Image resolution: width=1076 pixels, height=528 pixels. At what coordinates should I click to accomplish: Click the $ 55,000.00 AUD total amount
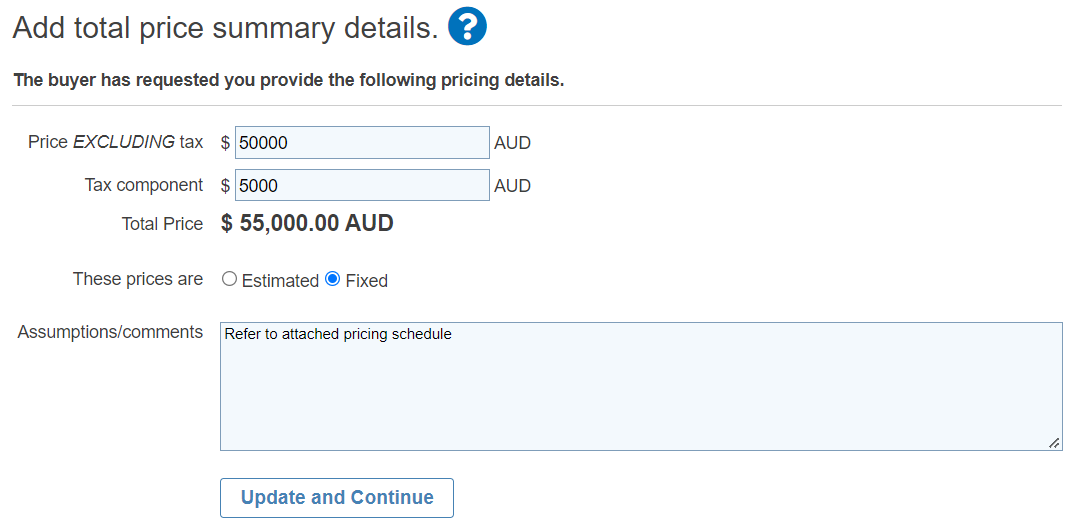coord(307,223)
